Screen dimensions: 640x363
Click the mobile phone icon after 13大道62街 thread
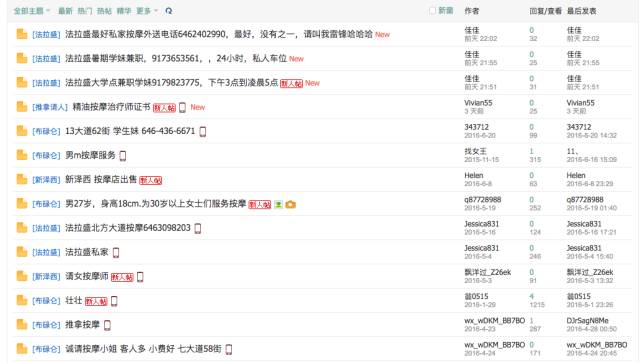click(x=202, y=131)
